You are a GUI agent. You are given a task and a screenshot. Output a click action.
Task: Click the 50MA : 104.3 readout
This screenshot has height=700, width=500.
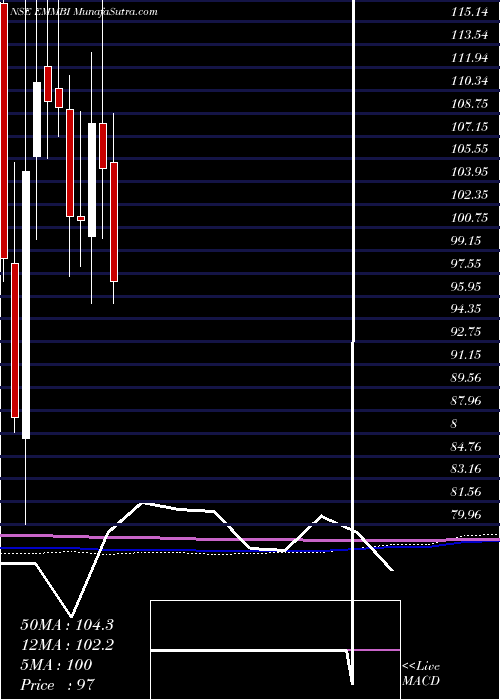(x=67, y=625)
